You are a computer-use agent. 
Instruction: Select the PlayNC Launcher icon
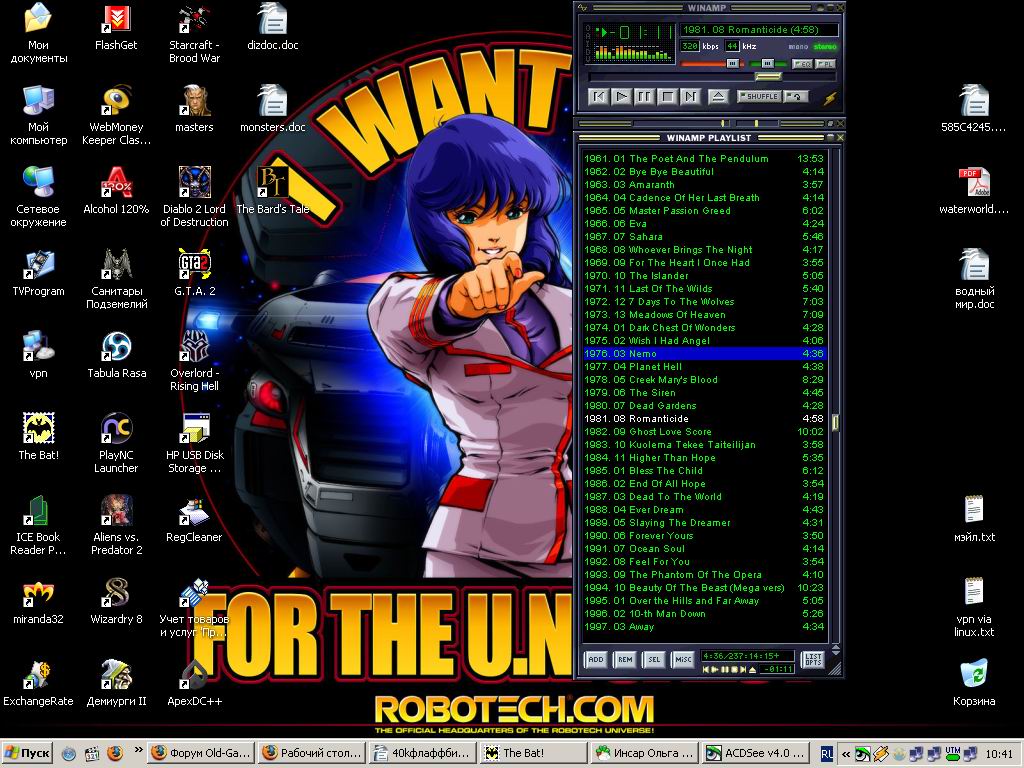[x=116, y=443]
